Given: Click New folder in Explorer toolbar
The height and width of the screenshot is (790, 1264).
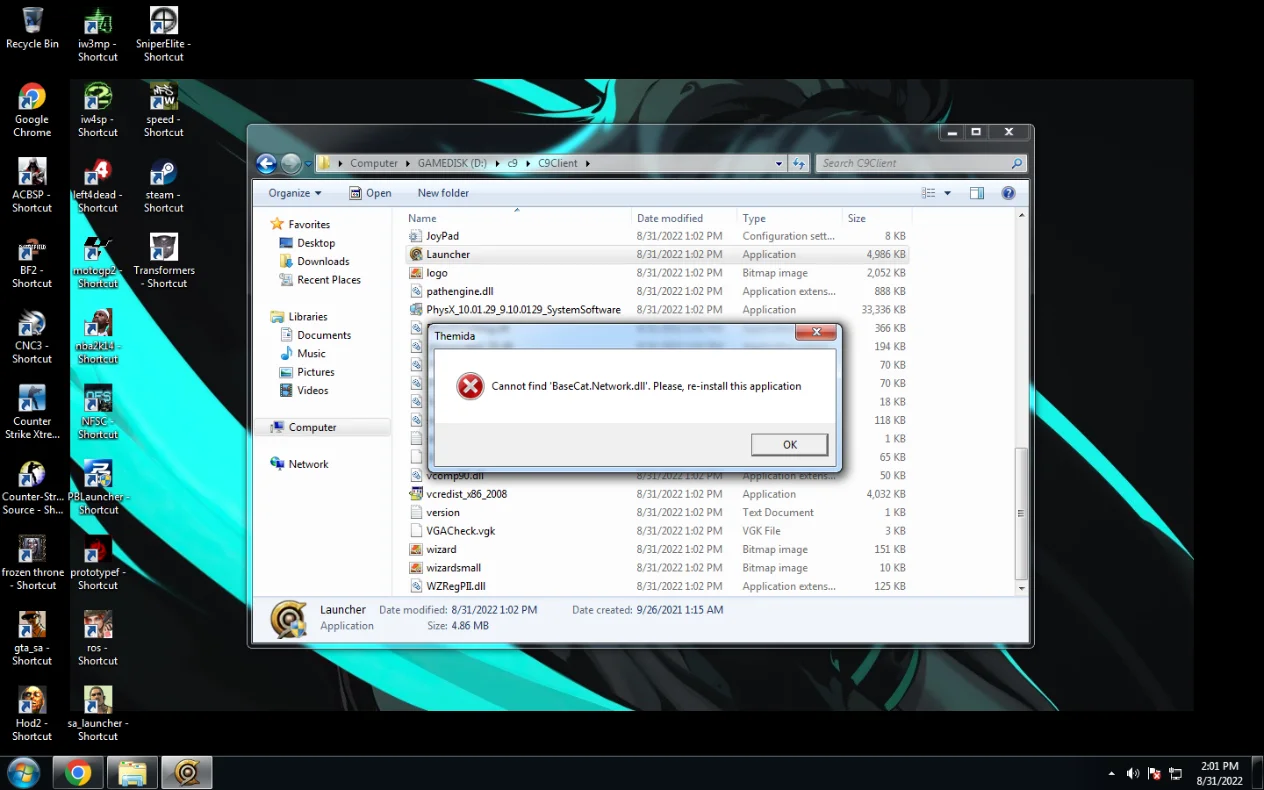Looking at the screenshot, I should click(443, 193).
